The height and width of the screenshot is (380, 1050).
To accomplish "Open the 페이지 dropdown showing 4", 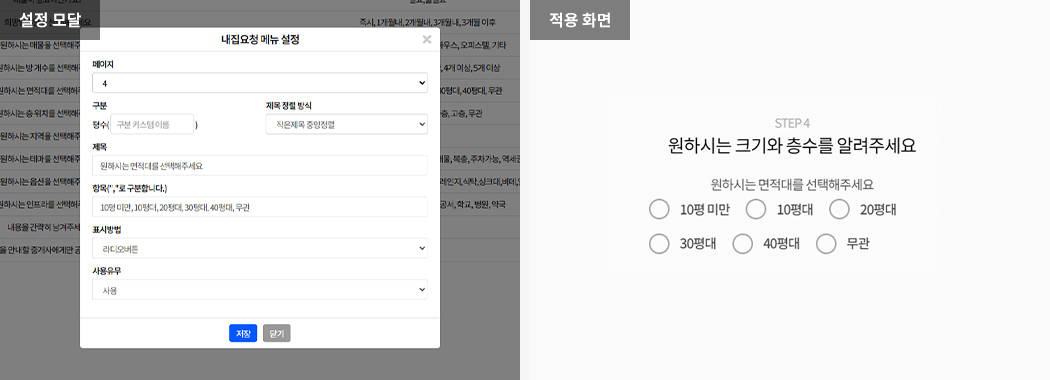I will click(x=260, y=83).
